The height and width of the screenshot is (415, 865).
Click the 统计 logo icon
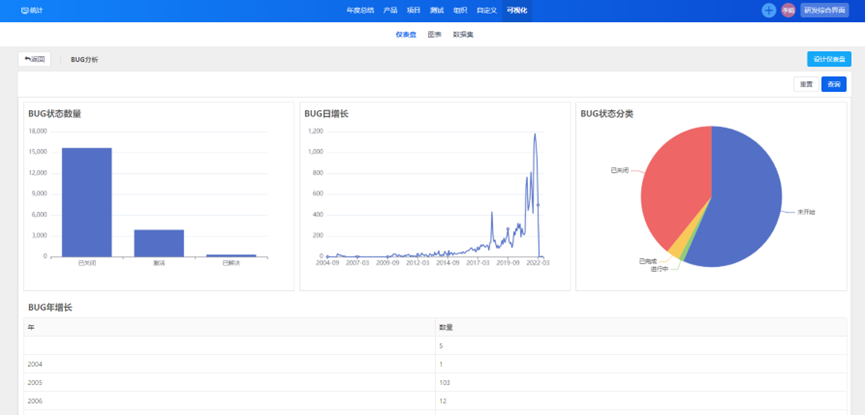(x=25, y=10)
